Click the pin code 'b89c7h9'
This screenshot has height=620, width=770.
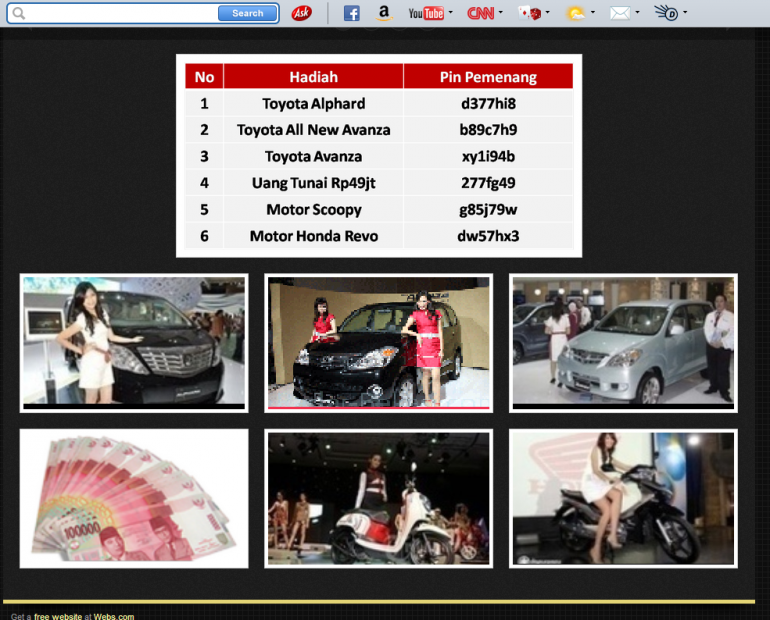click(488, 130)
